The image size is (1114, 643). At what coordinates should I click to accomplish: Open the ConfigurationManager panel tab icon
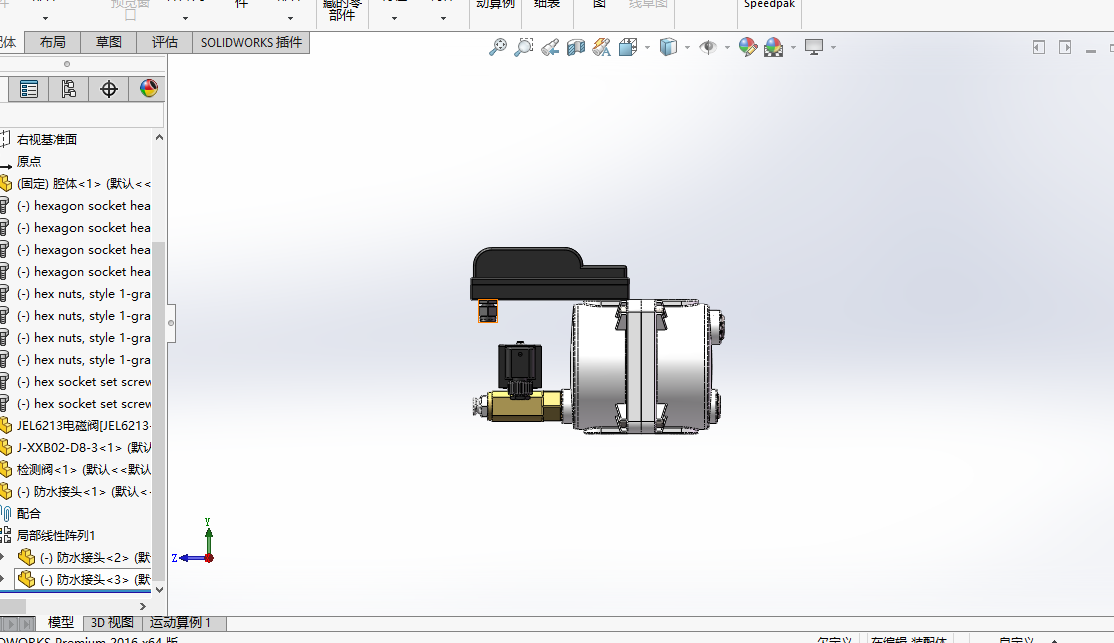tap(68, 90)
